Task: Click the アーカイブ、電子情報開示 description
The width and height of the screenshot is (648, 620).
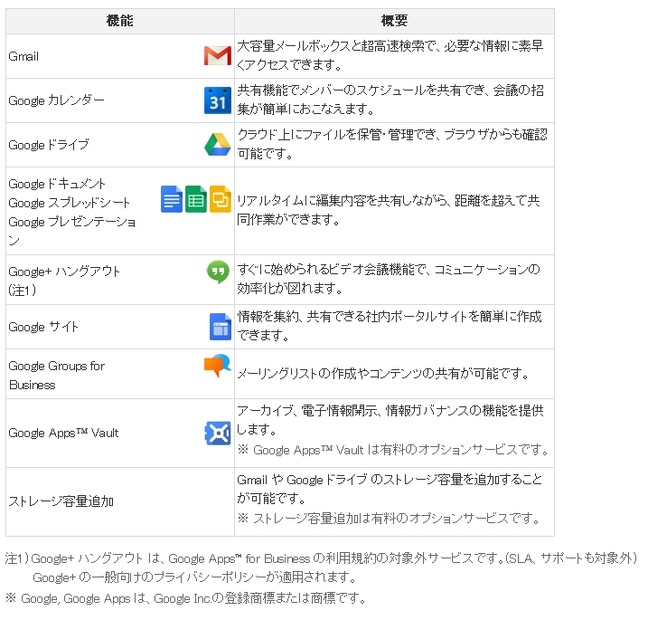Action: (x=390, y=420)
